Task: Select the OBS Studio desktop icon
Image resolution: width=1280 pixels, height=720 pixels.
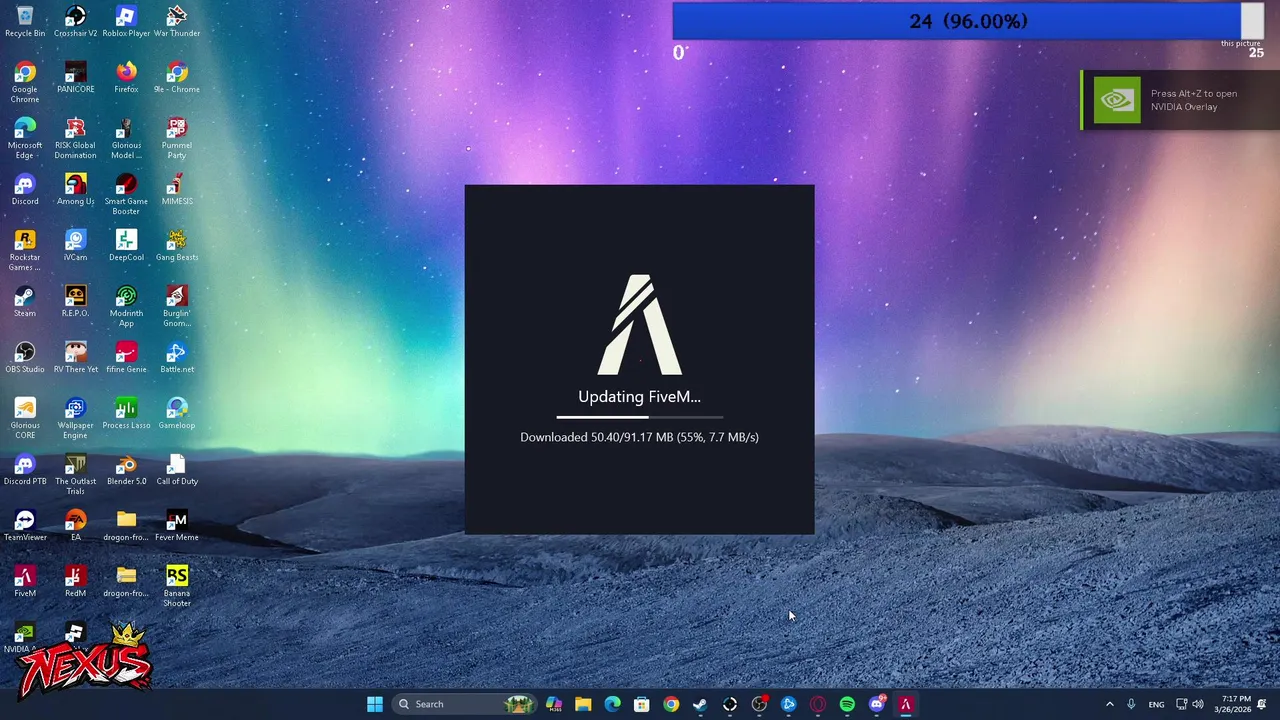Action: tap(25, 357)
